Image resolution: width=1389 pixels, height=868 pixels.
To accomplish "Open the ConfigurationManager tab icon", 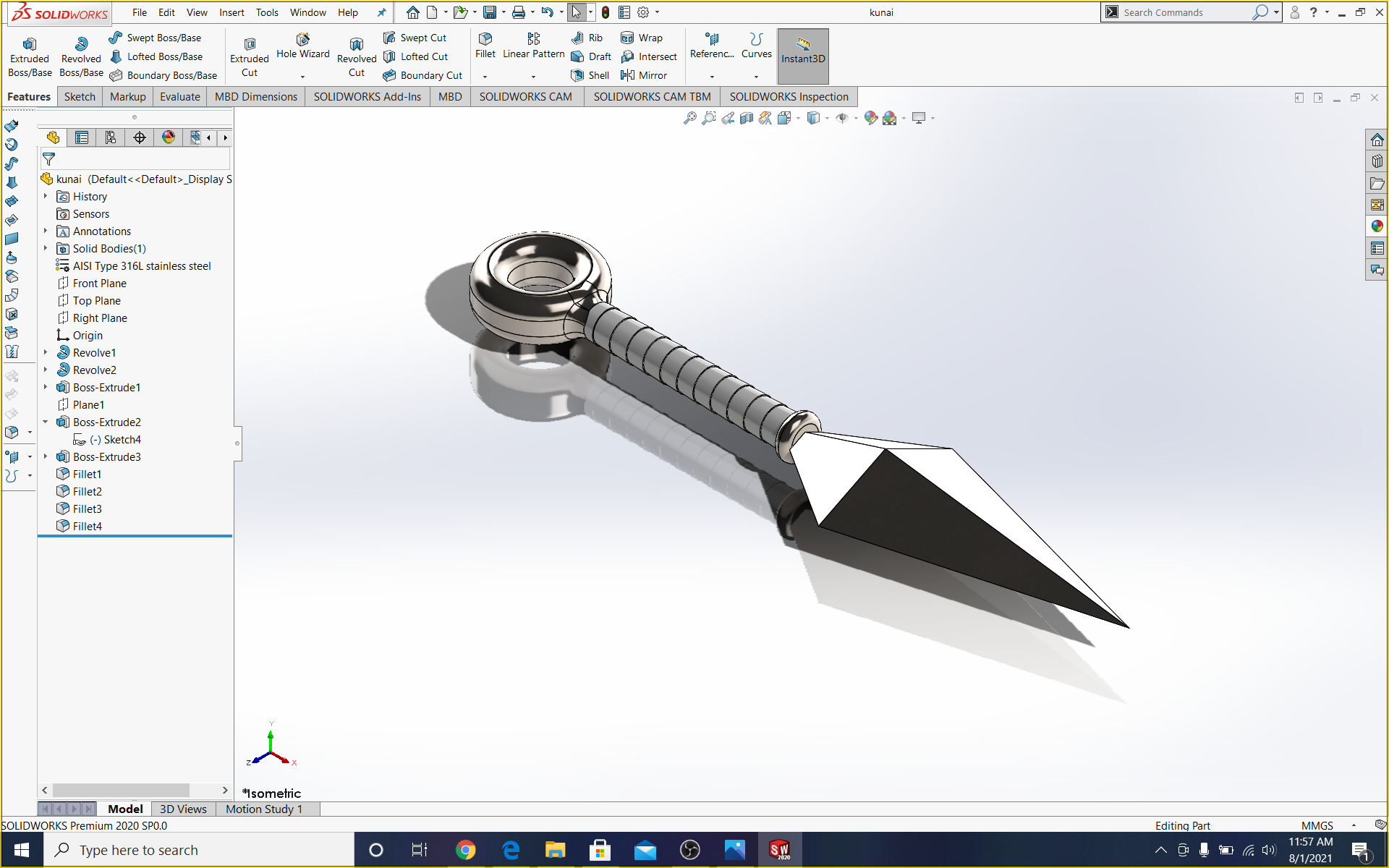I will [x=111, y=137].
